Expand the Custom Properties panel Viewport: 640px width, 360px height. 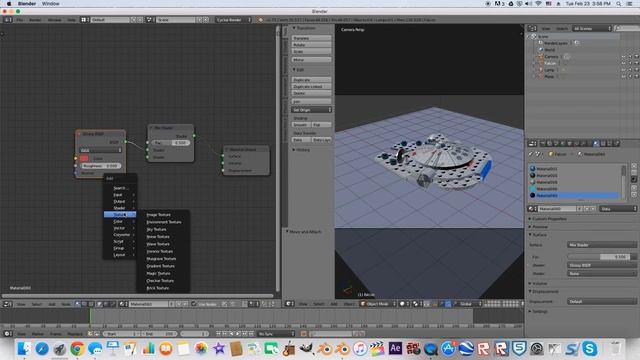pyautogui.click(x=547, y=219)
